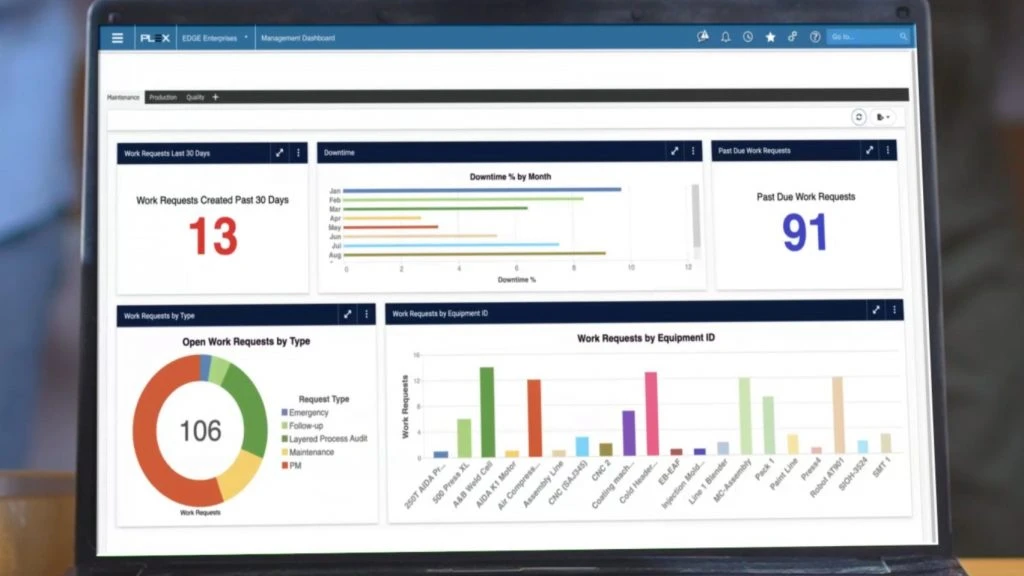Switch to the Quality tab
The width and height of the screenshot is (1024, 576).
pos(193,97)
